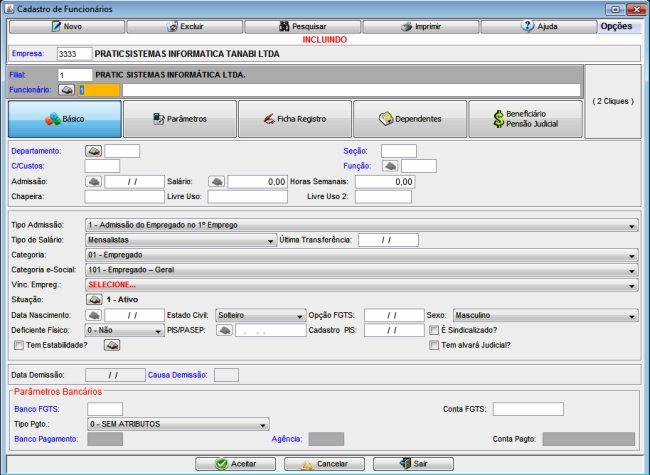Open Vínc. Empreg. SELECIONE dropdown

click(x=362, y=285)
